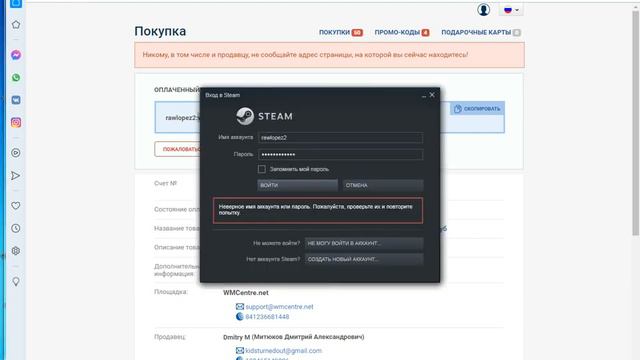Open history clock icon in sidebar
The width and height of the screenshot is (640, 360).
pos(16,228)
